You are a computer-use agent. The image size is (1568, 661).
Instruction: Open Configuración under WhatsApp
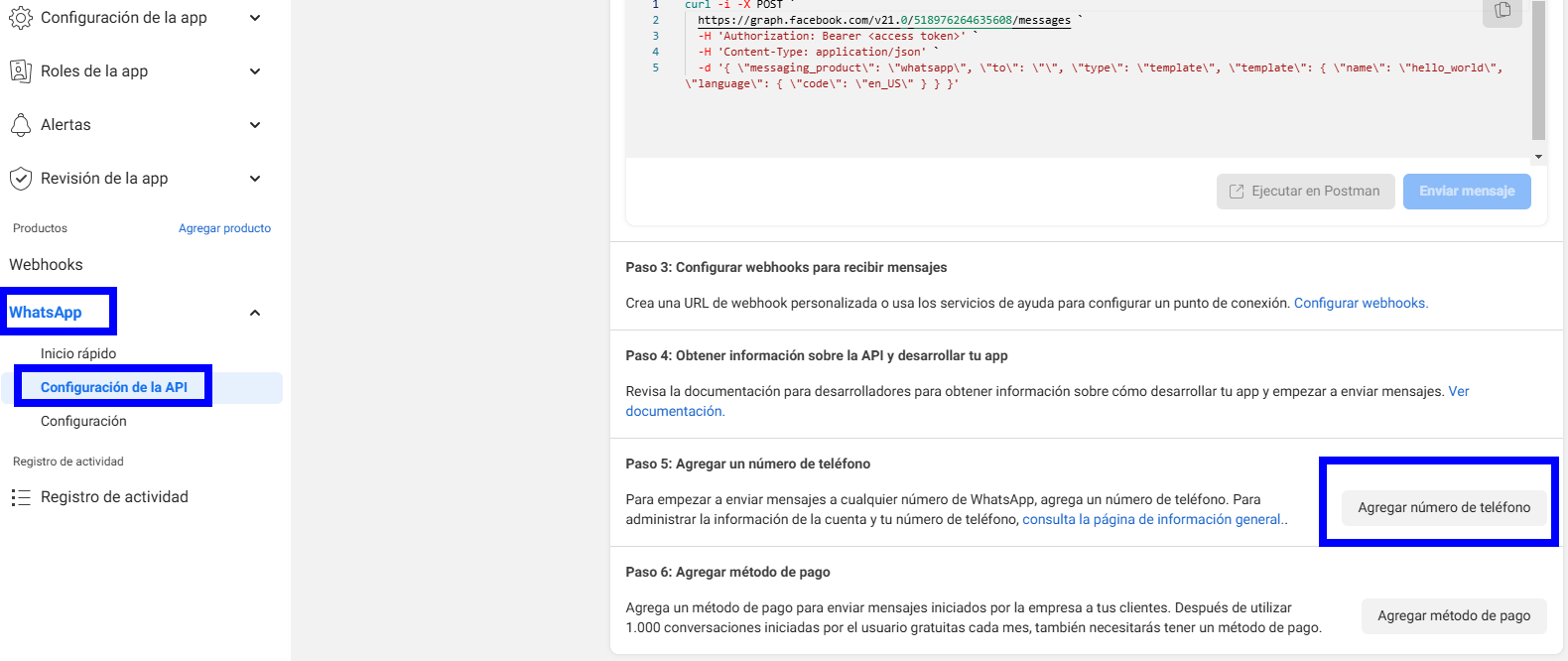(83, 421)
